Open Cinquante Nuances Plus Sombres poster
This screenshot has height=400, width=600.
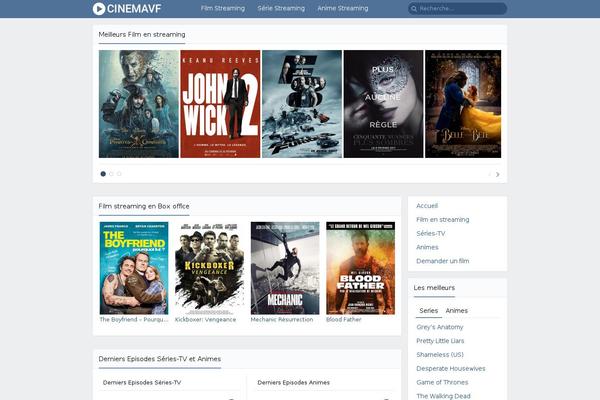tap(383, 104)
